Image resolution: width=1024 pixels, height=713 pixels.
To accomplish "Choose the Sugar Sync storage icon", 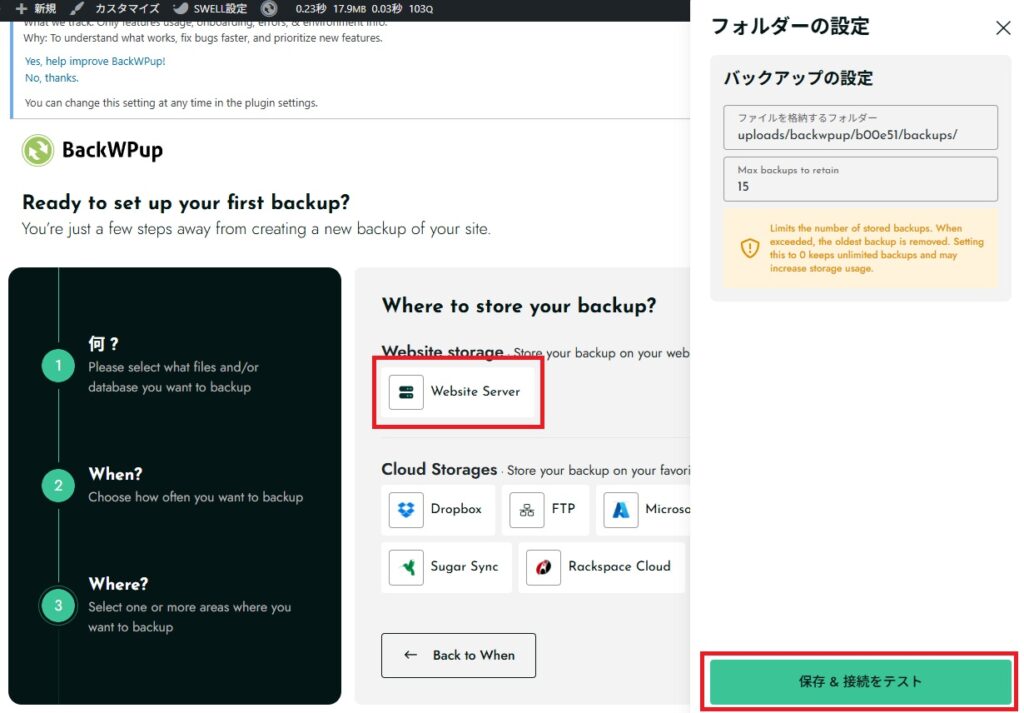I will 406,567.
